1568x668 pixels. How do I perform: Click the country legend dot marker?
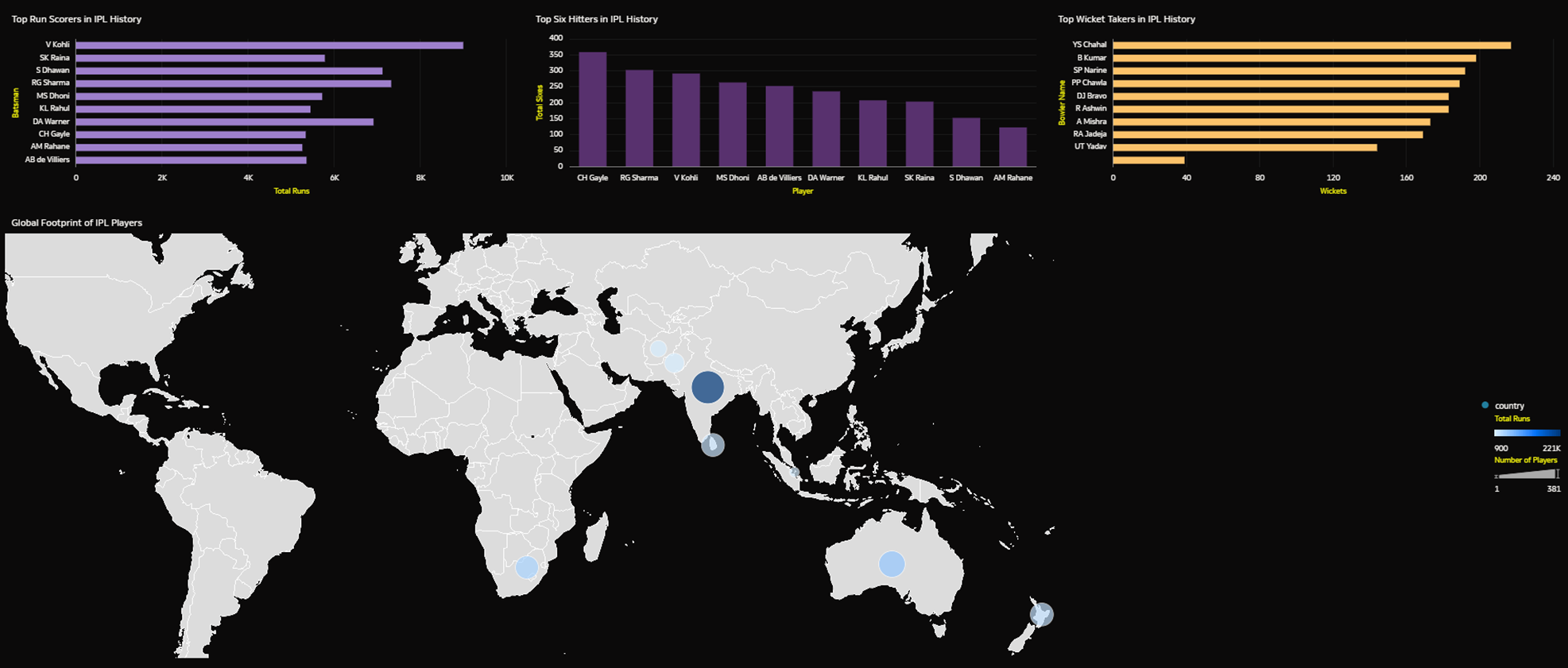click(1485, 405)
